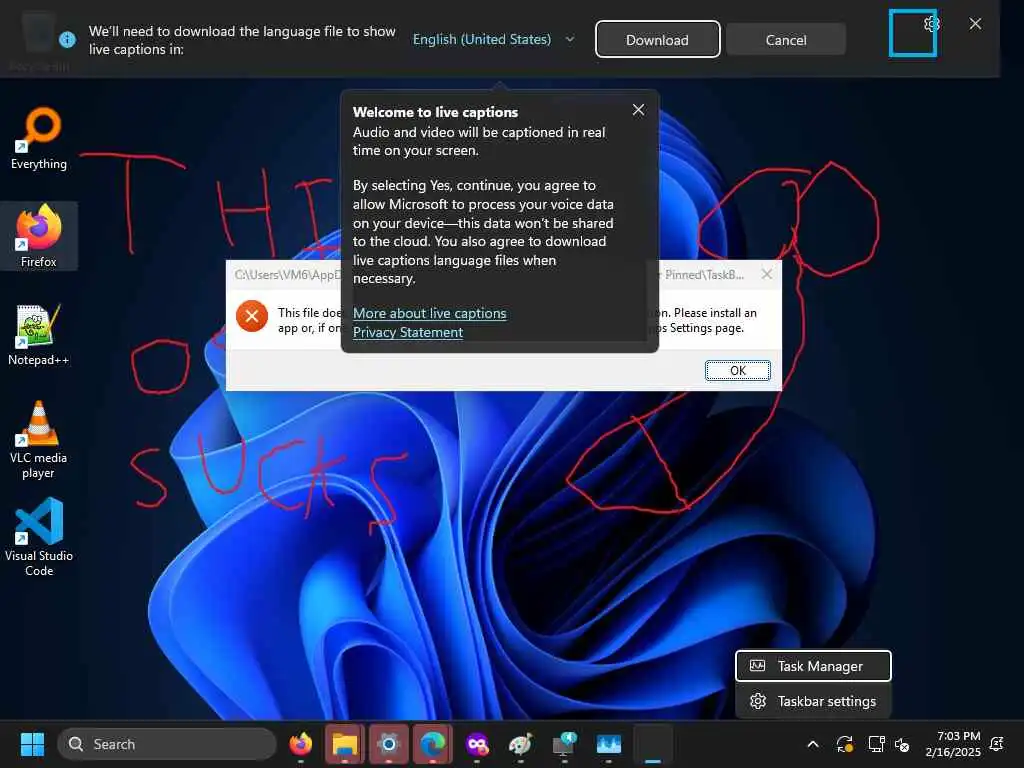Viewport: 1024px width, 768px height.
Task: Click the red error icon in the dialog
Action: click(252, 316)
